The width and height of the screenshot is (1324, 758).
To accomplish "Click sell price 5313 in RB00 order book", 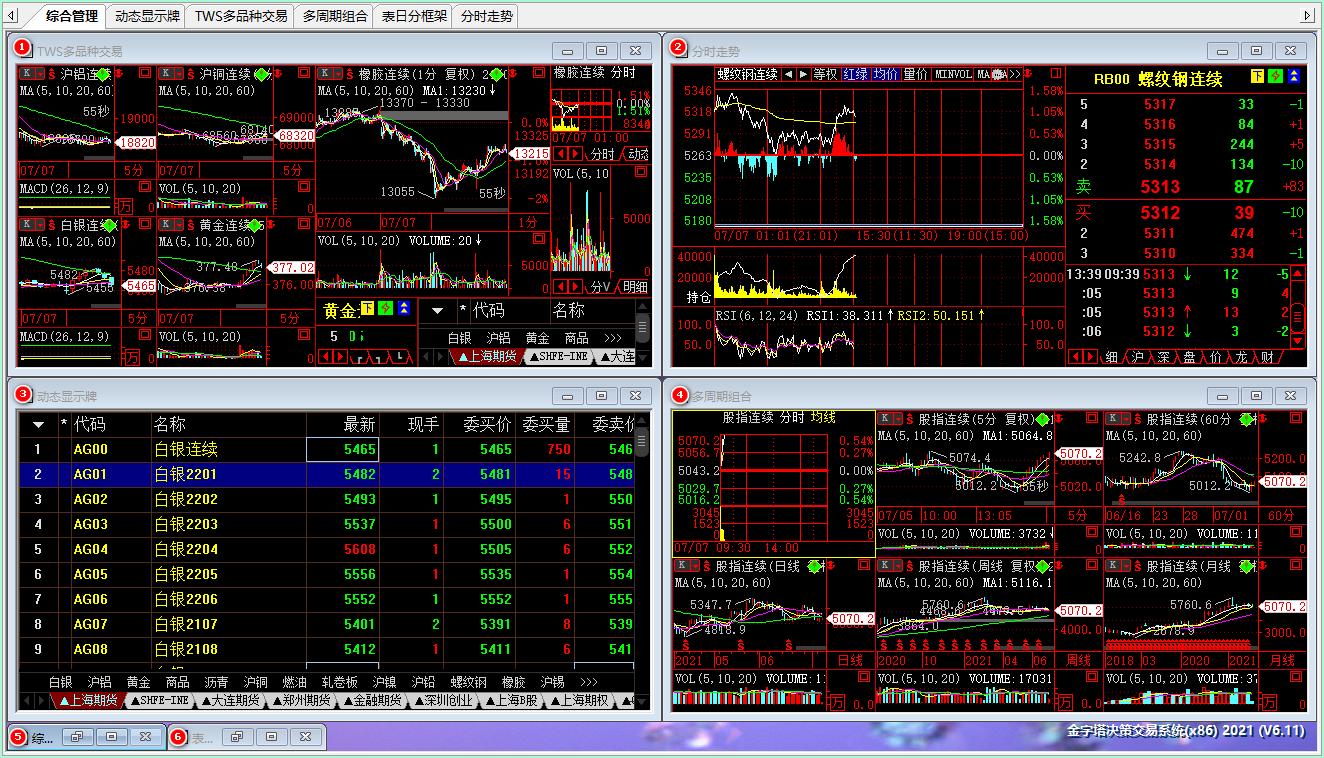I will coord(1160,187).
